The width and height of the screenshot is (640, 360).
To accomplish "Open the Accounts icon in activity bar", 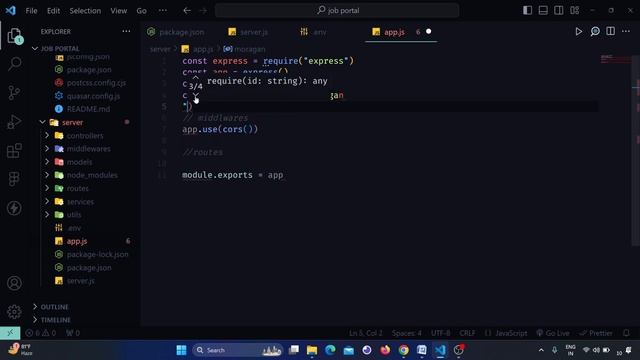I will tap(14, 283).
